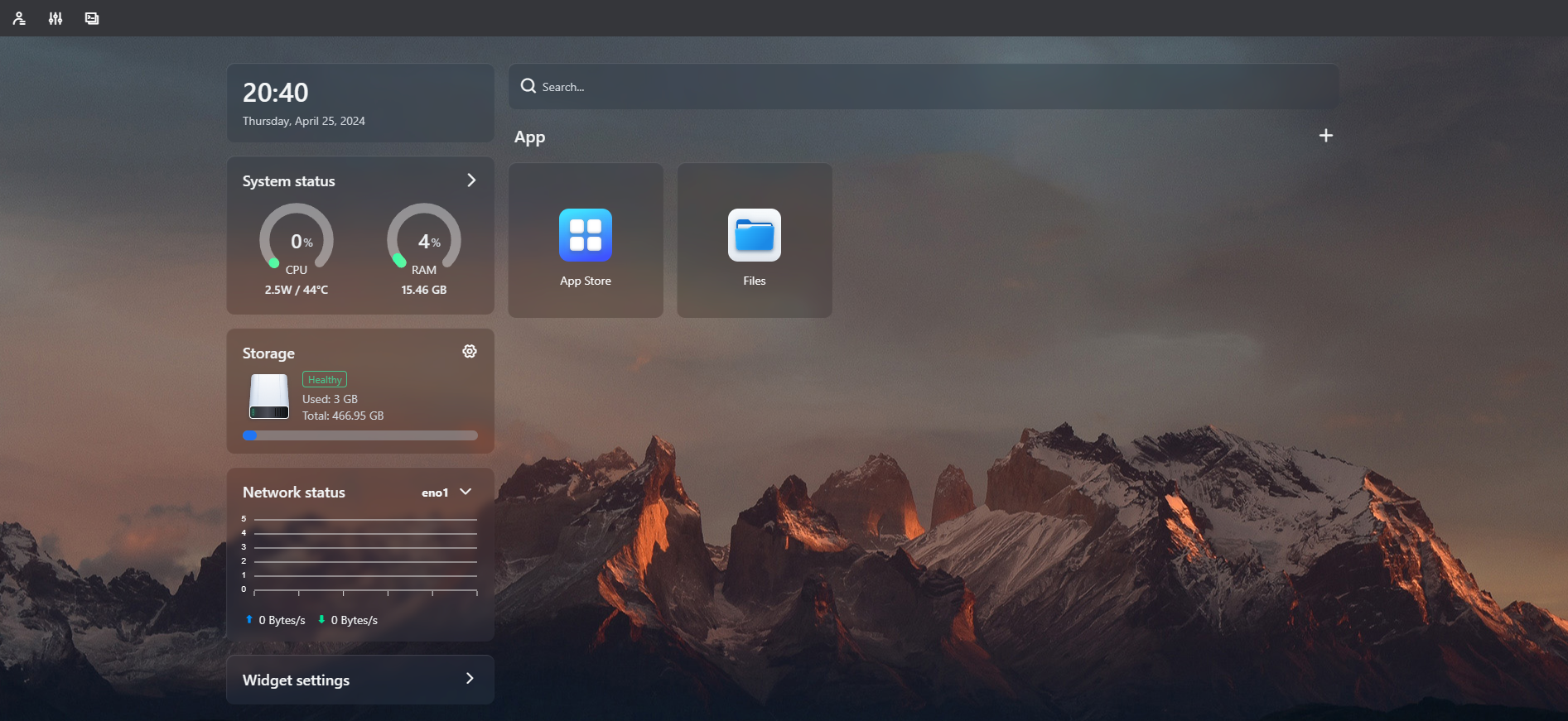The height and width of the screenshot is (721, 1568).
Task: Click the search magnifier icon
Action: coord(528,86)
